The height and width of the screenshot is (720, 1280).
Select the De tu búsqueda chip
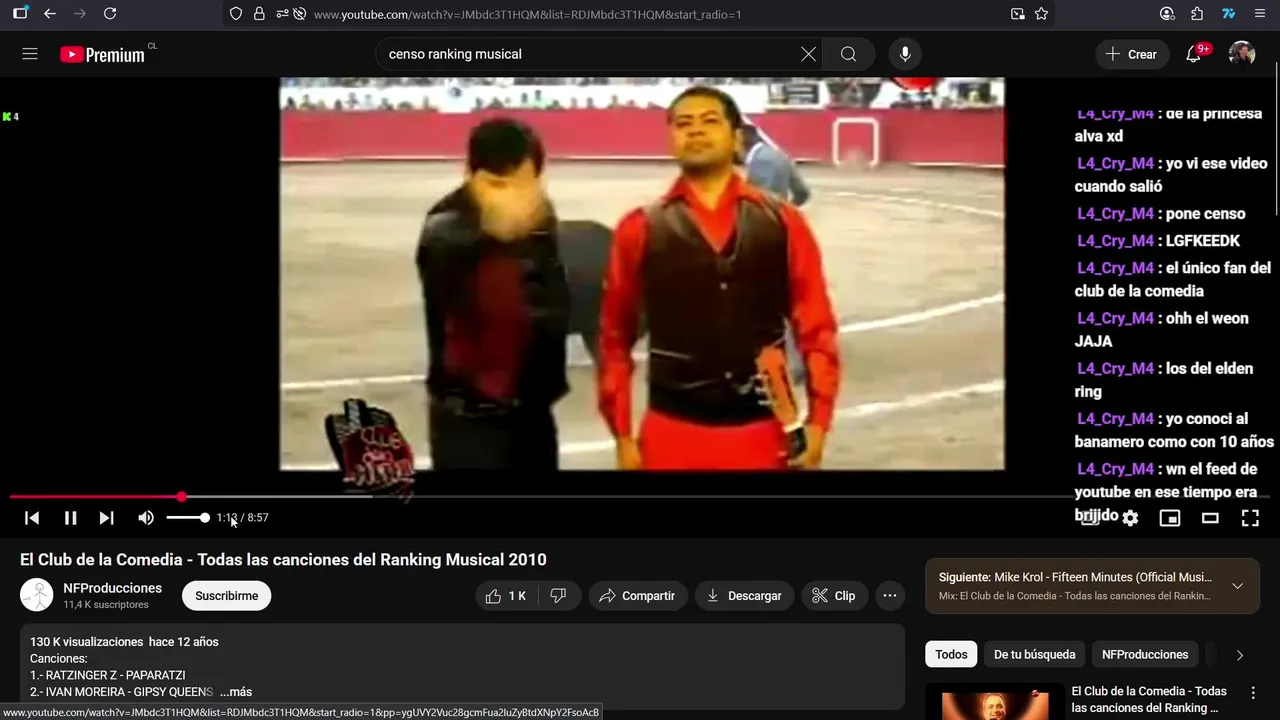[x=1034, y=655]
